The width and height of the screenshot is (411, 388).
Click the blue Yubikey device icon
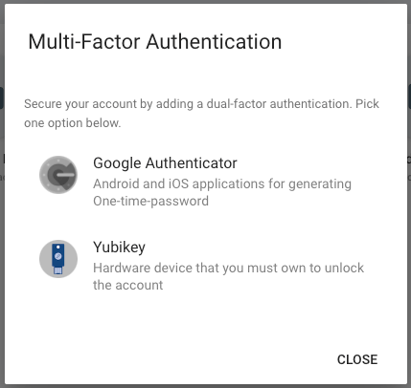(x=58, y=259)
